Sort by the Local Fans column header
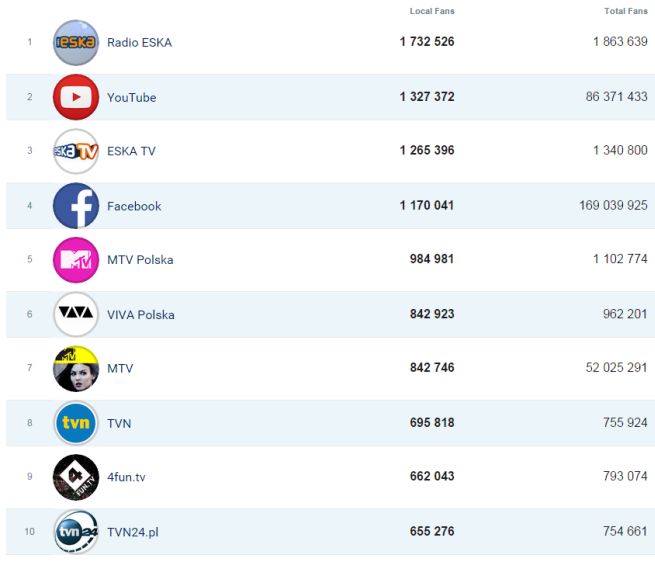Image resolution: width=655 pixels, height=562 pixels. pos(432,11)
